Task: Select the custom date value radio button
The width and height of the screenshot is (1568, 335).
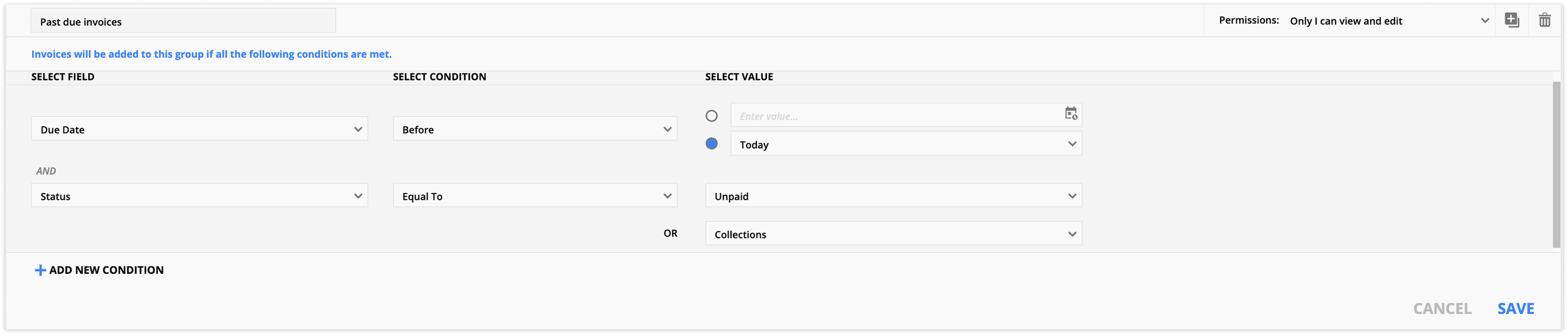Action: point(712,116)
